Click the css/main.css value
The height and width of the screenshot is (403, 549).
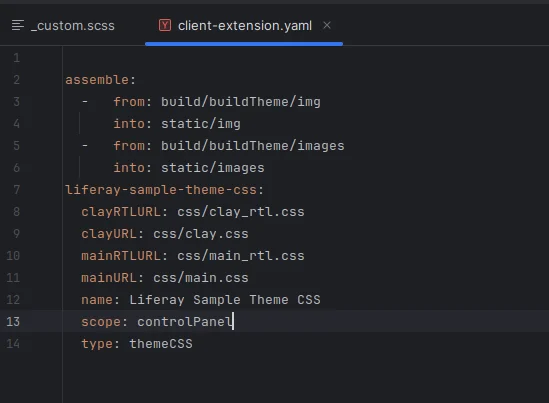pyautogui.click(x=201, y=278)
